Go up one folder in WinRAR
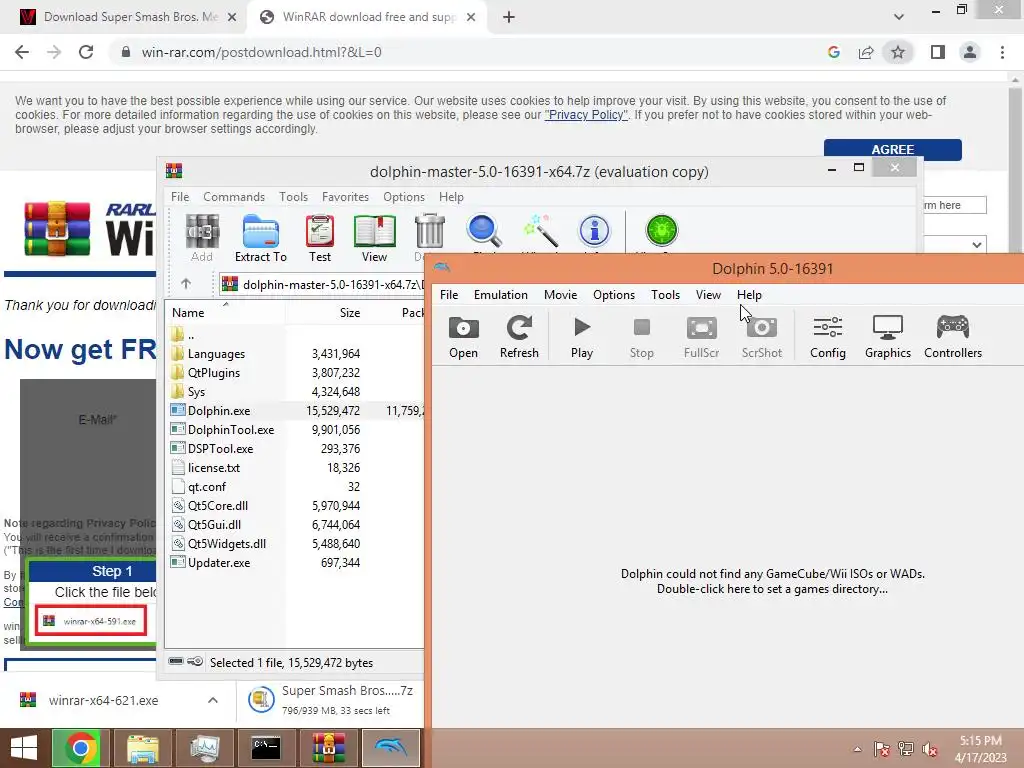 coord(185,284)
